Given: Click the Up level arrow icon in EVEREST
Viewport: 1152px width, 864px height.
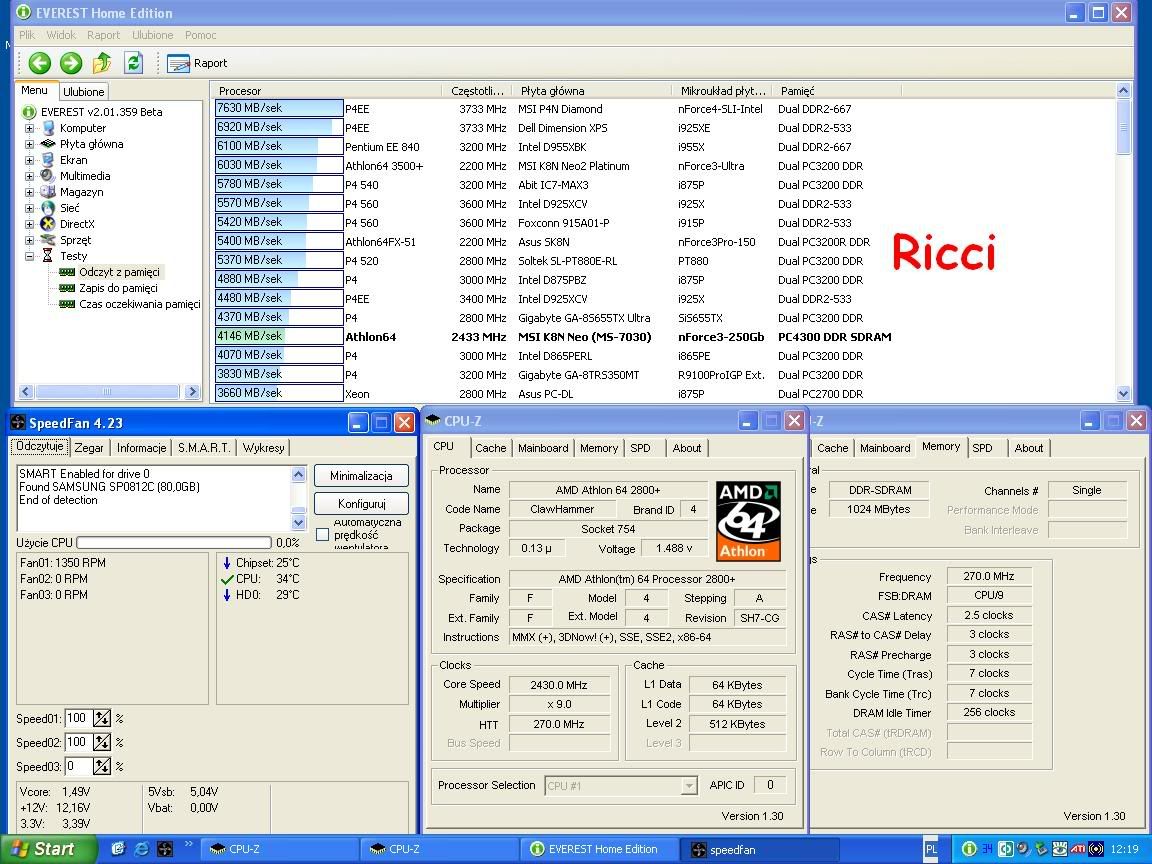Looking at the screenshot, I should coord(102,63).
